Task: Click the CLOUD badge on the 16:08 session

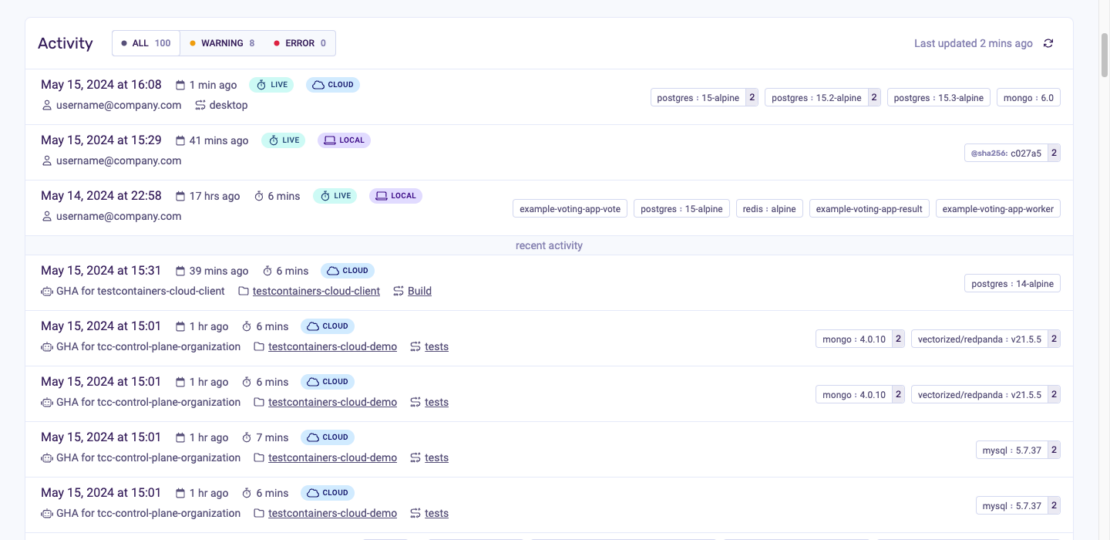Action: tap(333, 85)
